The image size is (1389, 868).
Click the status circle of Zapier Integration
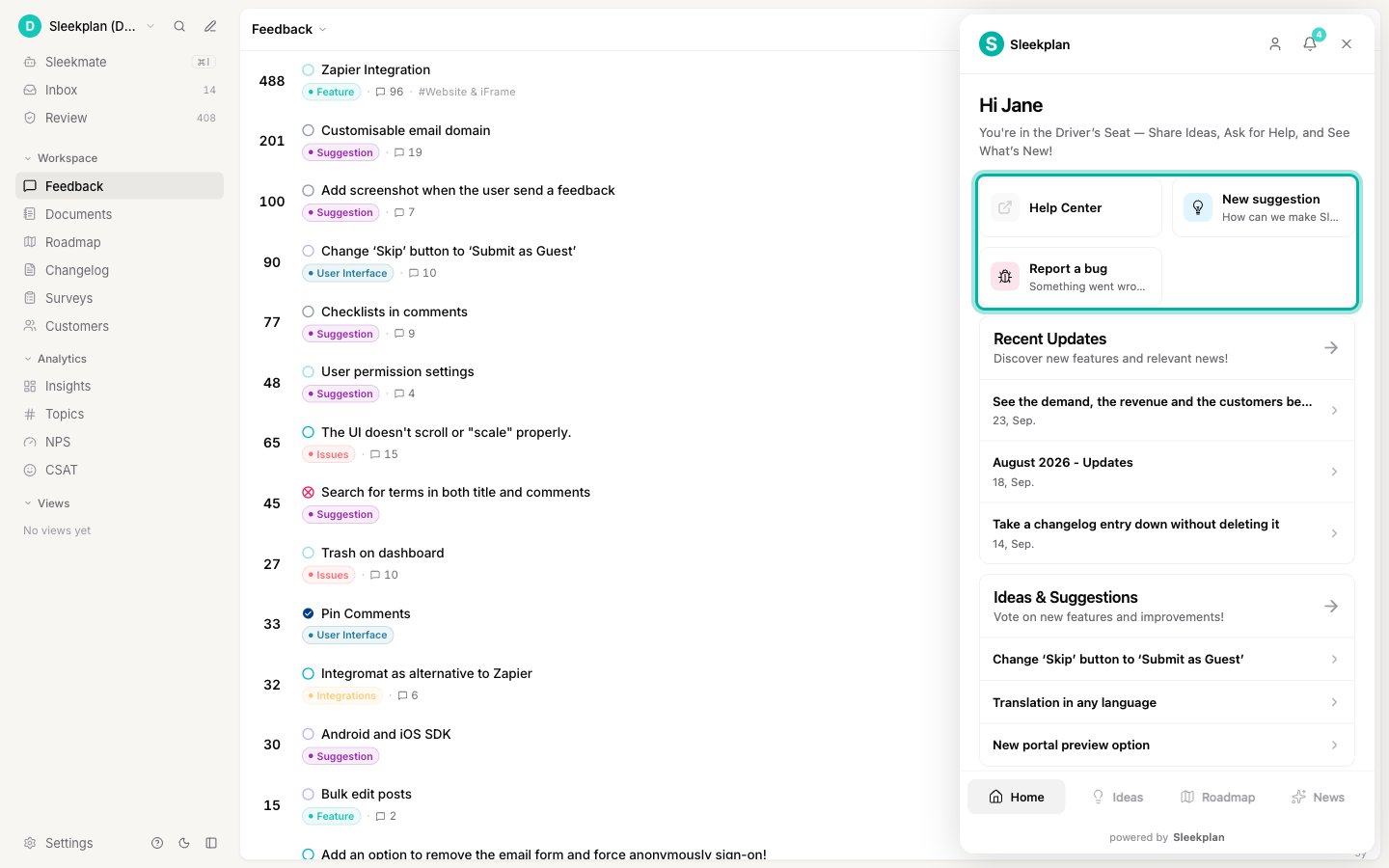[309, 69]
